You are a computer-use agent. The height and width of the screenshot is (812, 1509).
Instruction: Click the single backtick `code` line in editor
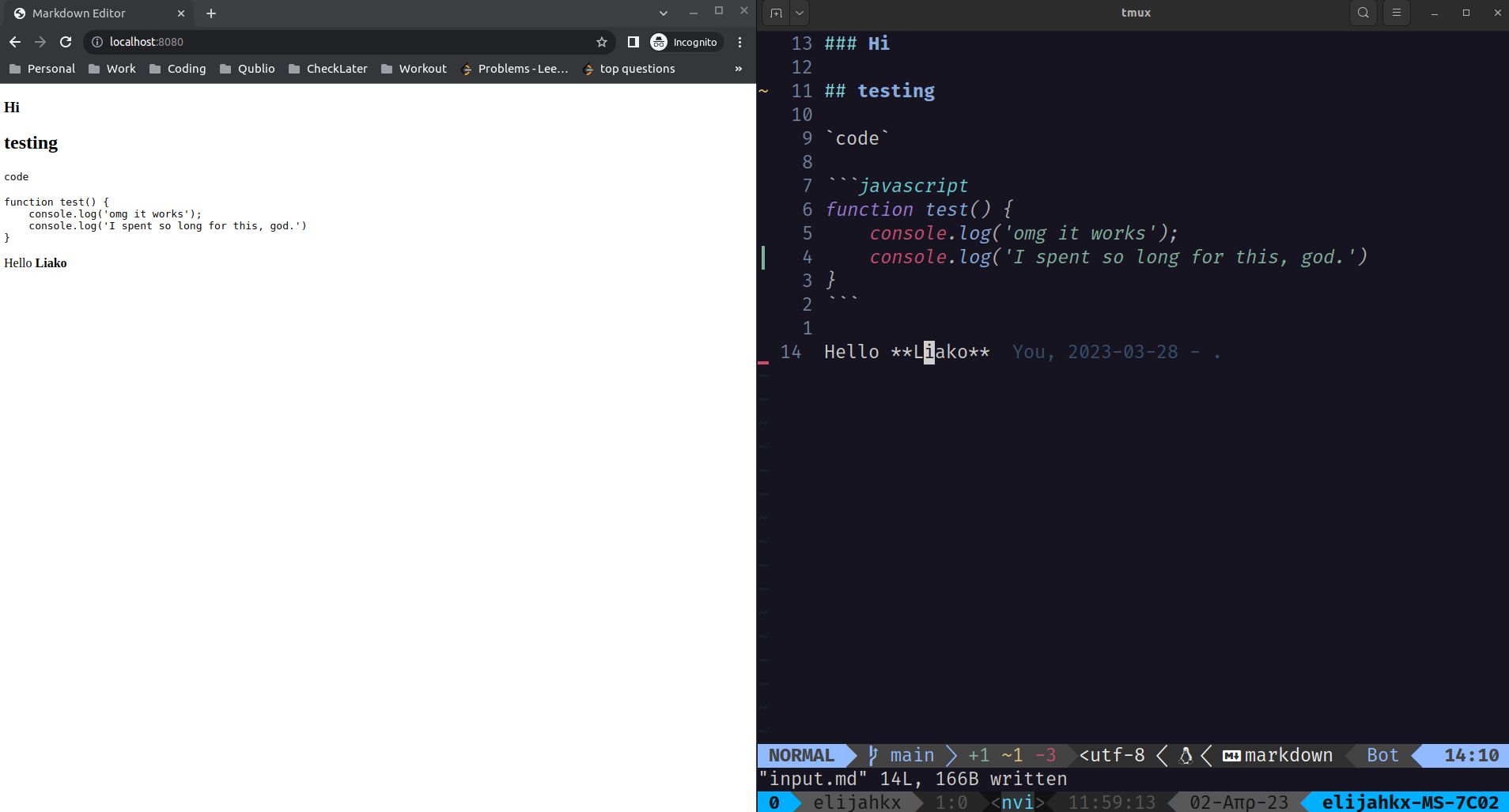coord(857,138)
